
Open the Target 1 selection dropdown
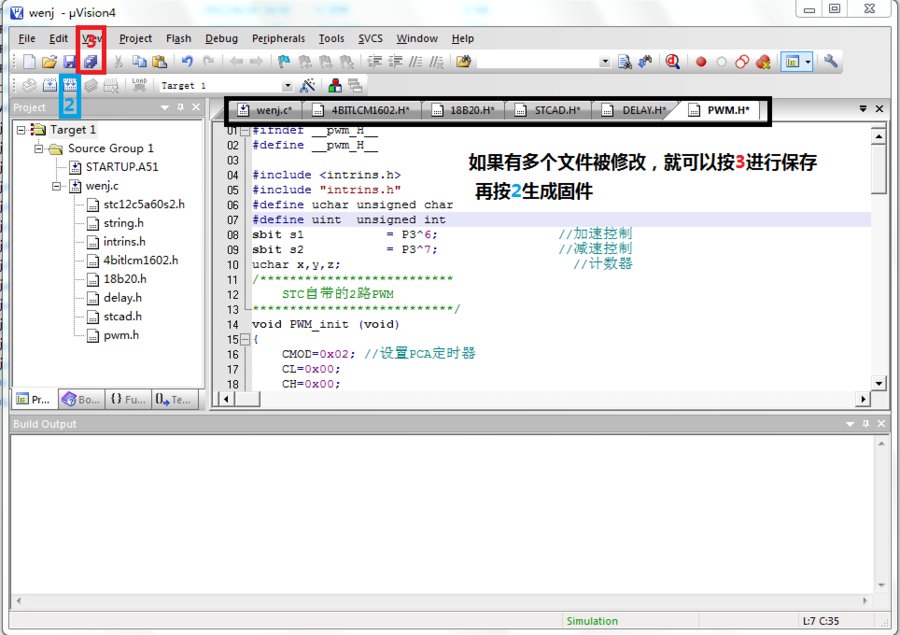pos(288,84)
